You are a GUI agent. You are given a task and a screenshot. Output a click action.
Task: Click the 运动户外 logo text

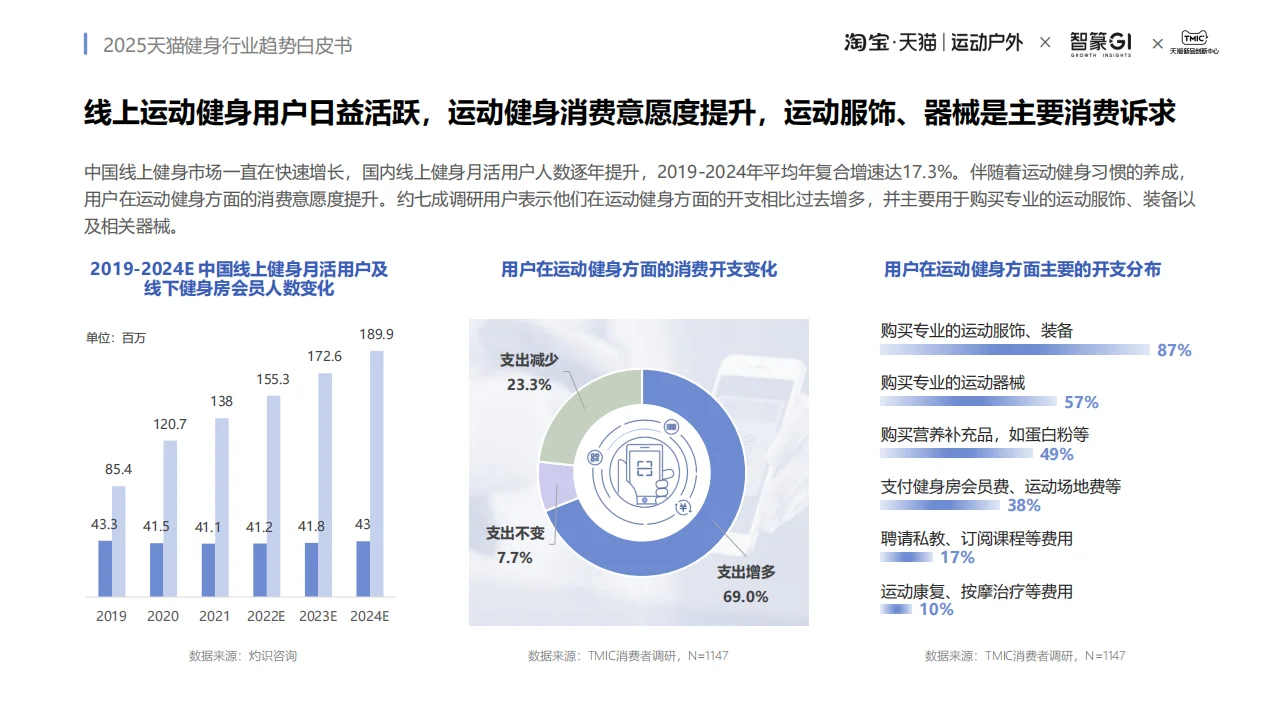tap(987, 42)
